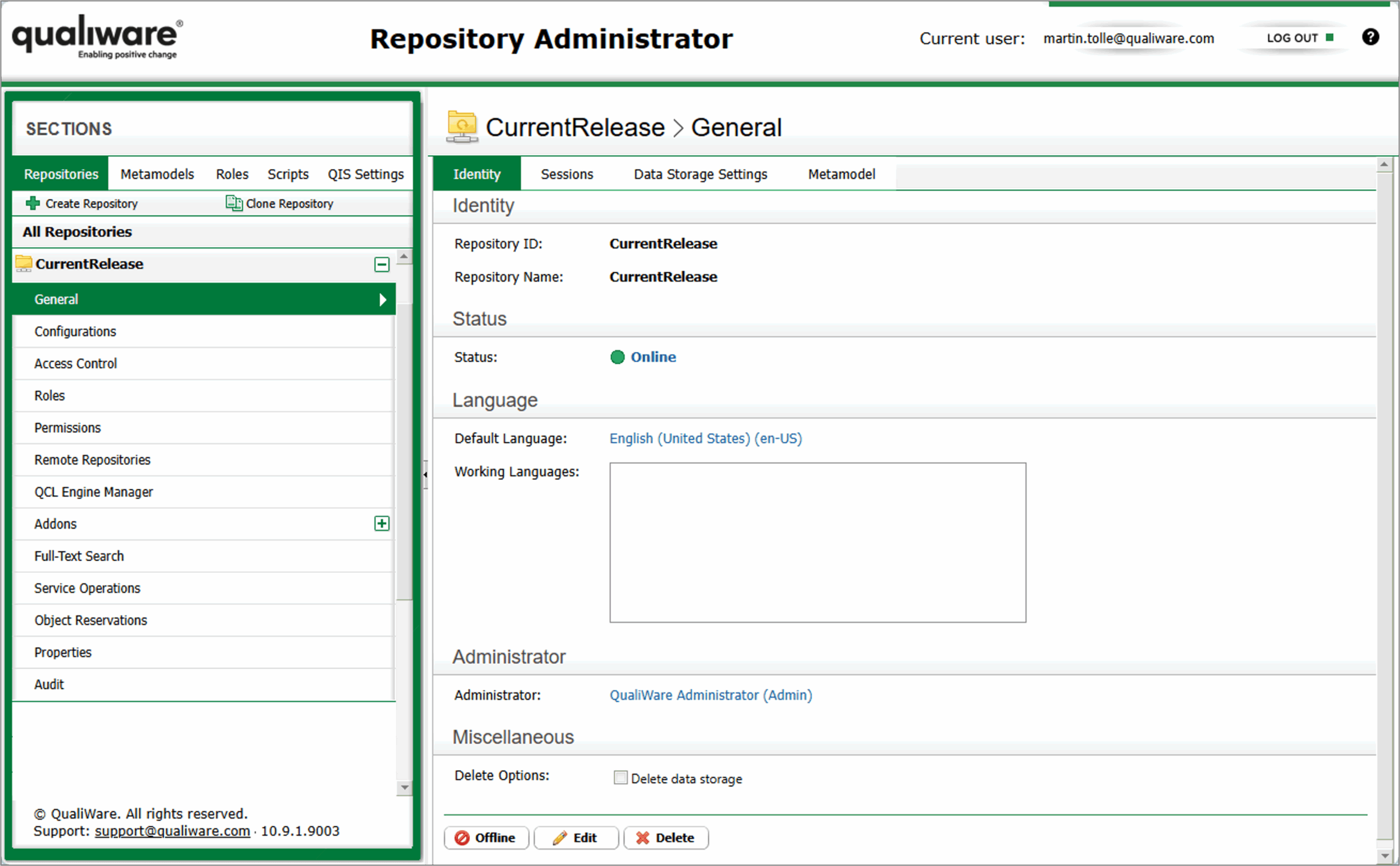This screenshot has width=1400, height=866.
Task: Click Clone Repository
Action: click(x=279, y=204)
